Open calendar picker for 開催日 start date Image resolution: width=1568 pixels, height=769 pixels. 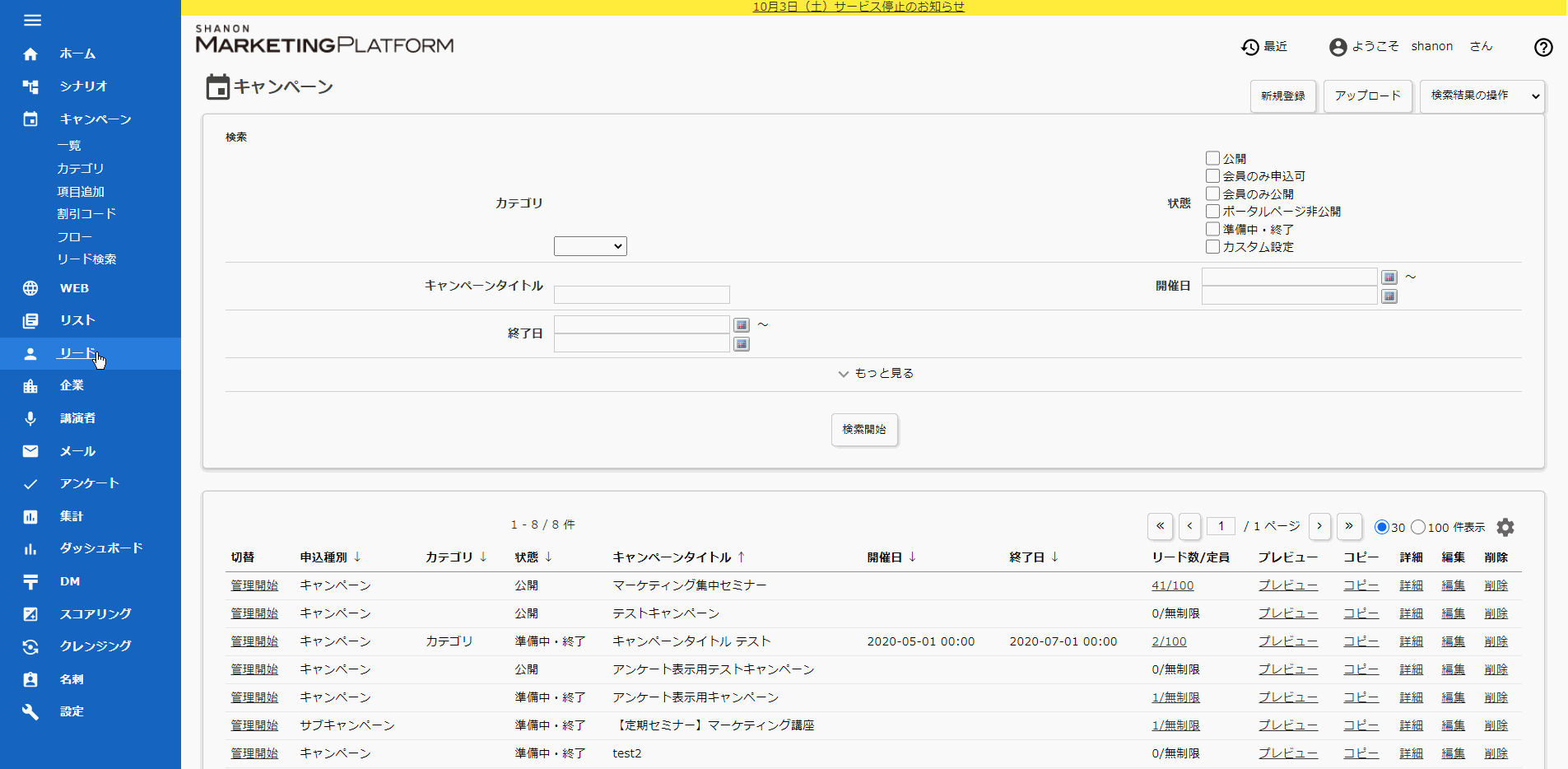1389,277
